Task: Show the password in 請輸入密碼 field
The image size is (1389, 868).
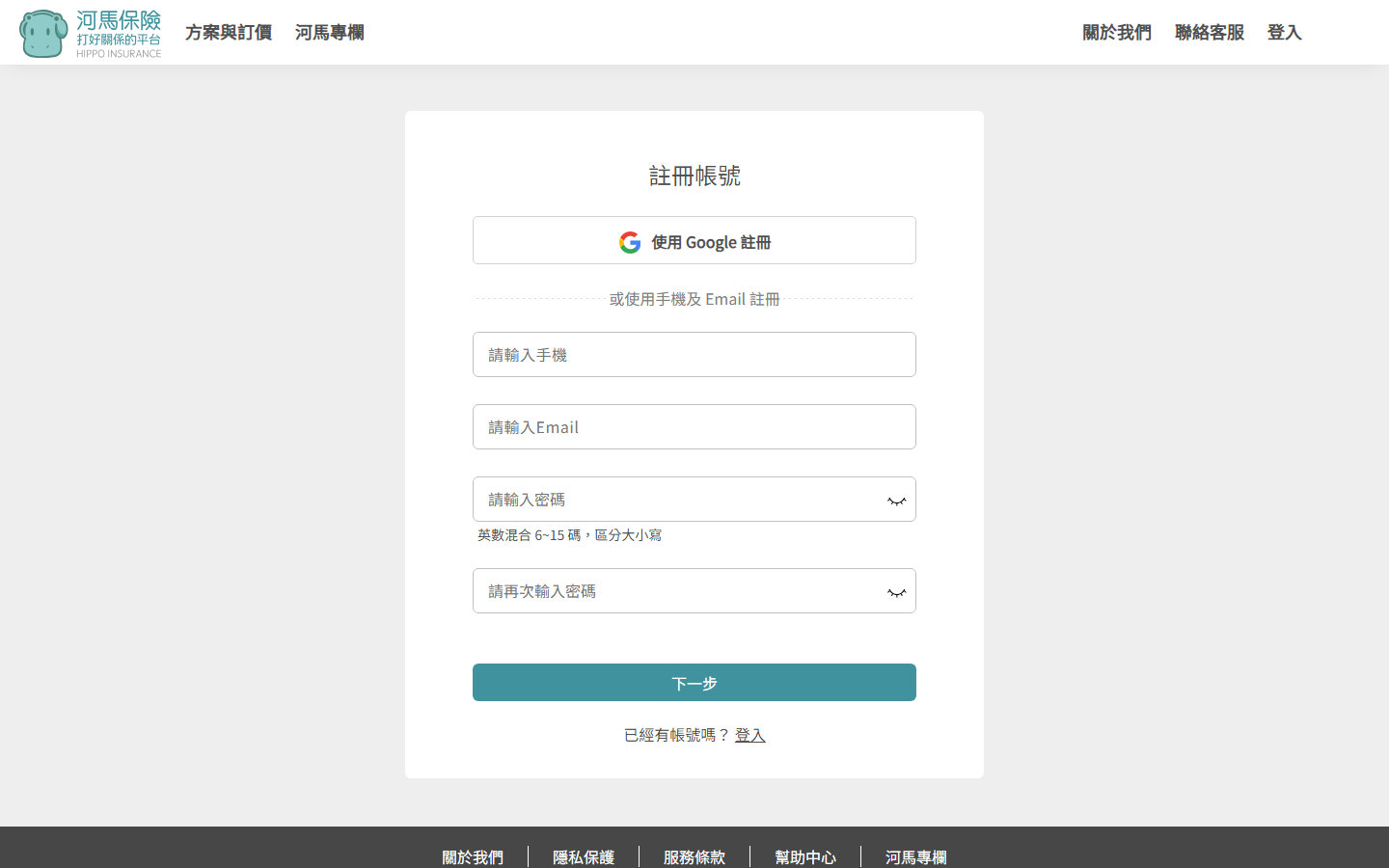Action: point(895,500)
